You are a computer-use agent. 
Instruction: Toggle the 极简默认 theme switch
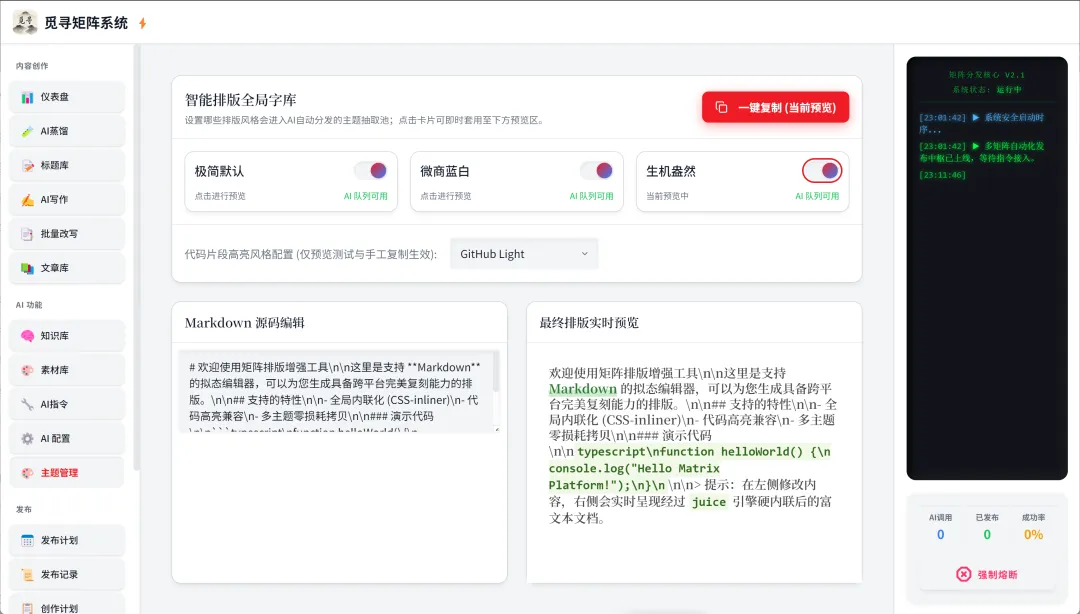click(371, 170)
